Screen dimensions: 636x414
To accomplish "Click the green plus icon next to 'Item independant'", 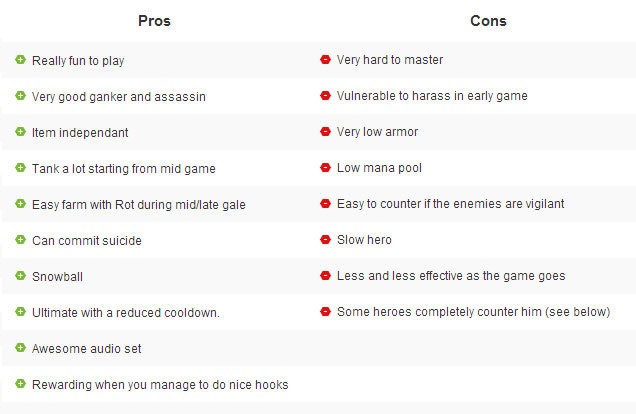I will [x=21, y=132].
